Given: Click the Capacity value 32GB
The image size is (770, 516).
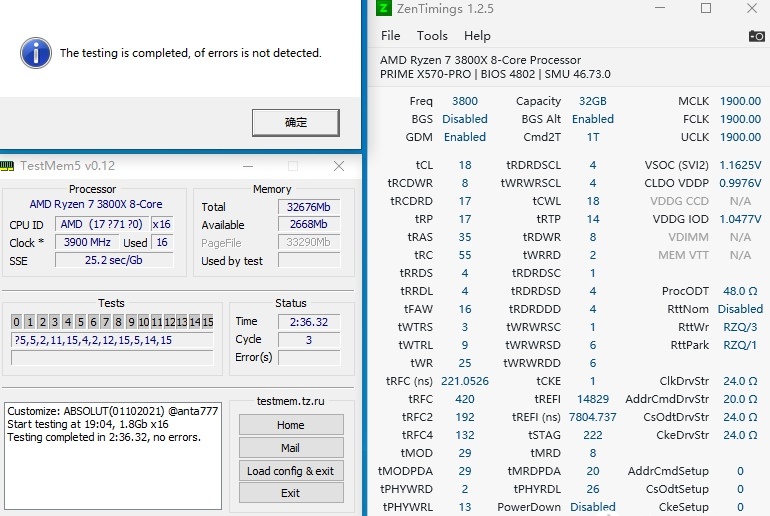Looking at the screenshot, I should pos(593,101).
